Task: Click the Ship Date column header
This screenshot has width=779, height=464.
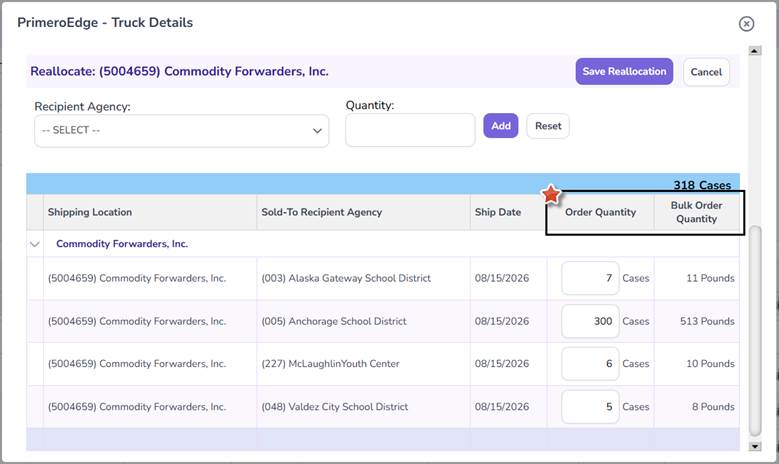Action: (508, 212)
